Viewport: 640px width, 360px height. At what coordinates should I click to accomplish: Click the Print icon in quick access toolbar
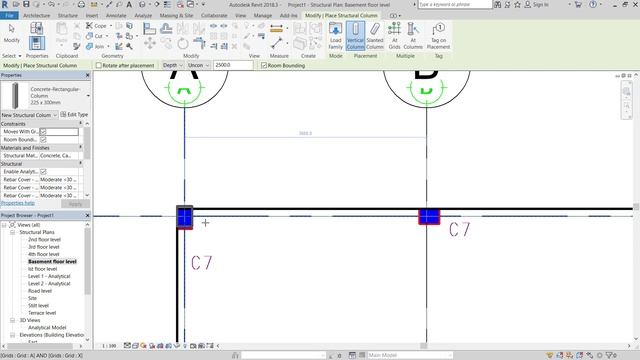81,4
